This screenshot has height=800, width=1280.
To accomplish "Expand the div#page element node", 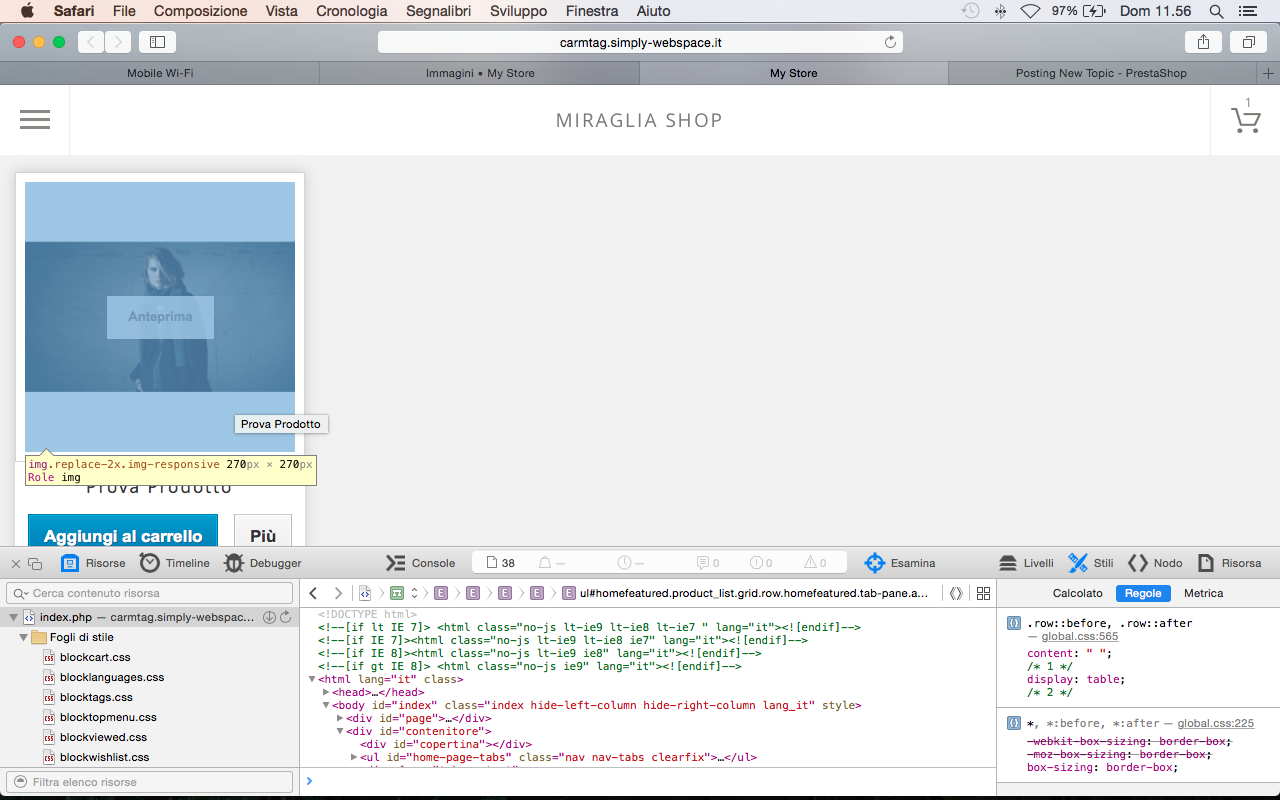I will pos(340,718).
